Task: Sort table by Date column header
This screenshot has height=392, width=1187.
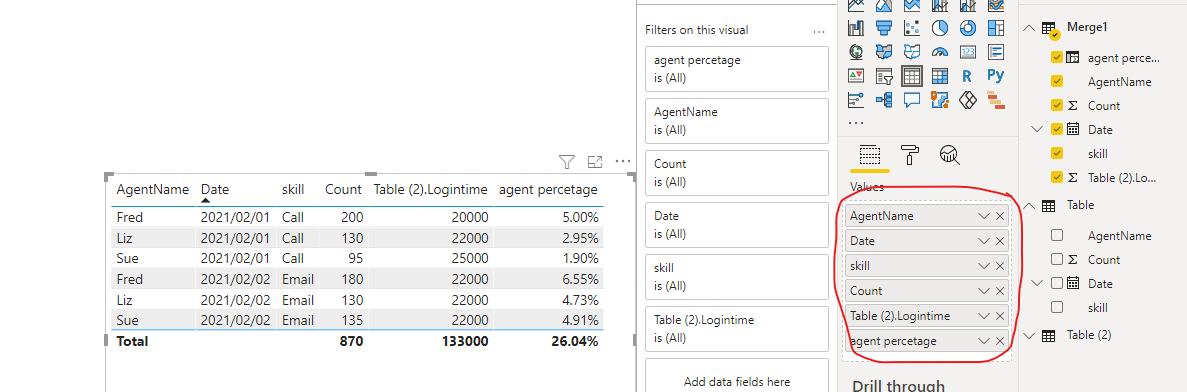Action: (x=215, y=189)
